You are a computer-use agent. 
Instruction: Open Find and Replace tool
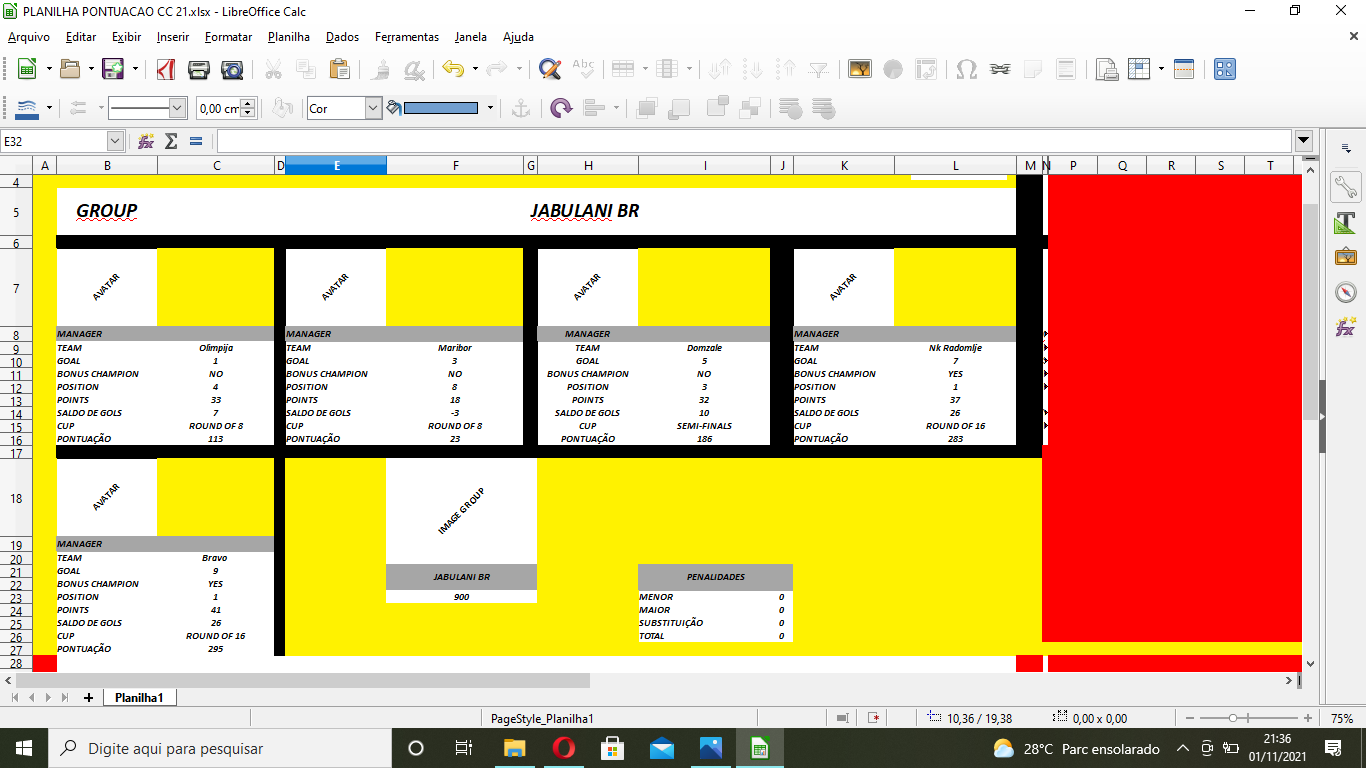(x=549, y=69)
